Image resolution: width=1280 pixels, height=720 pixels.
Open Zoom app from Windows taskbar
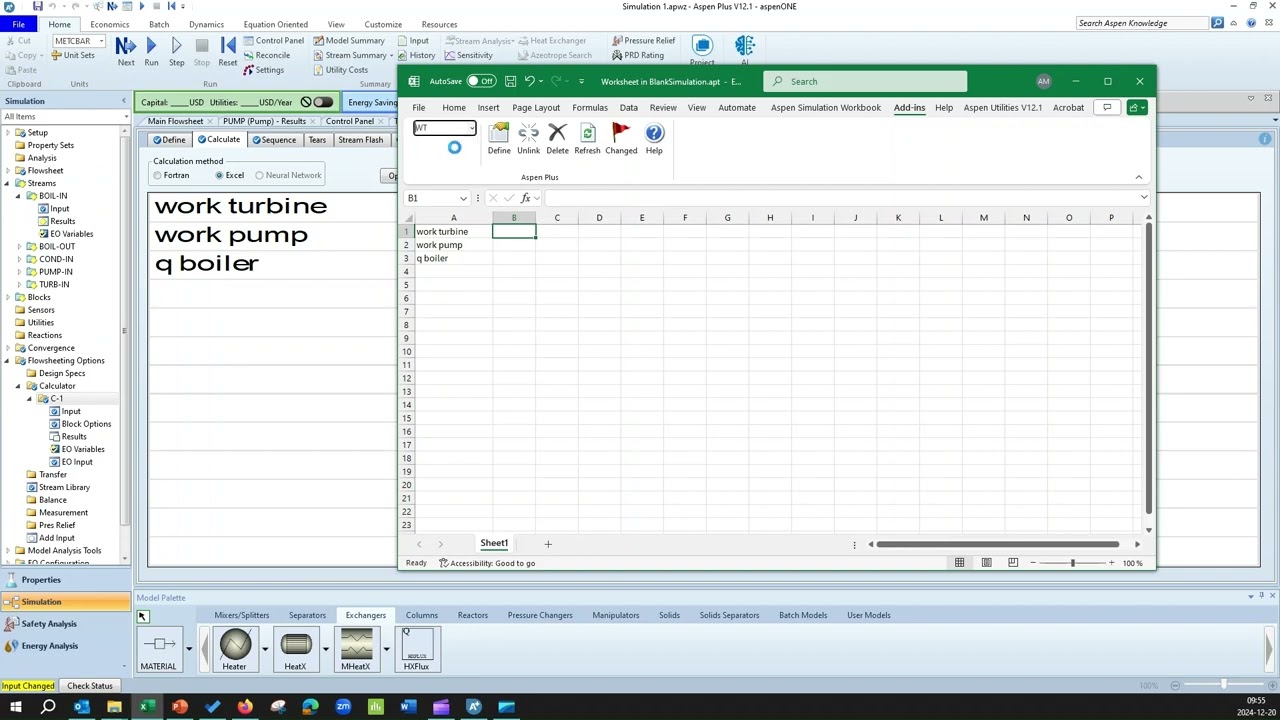(343, 708)
